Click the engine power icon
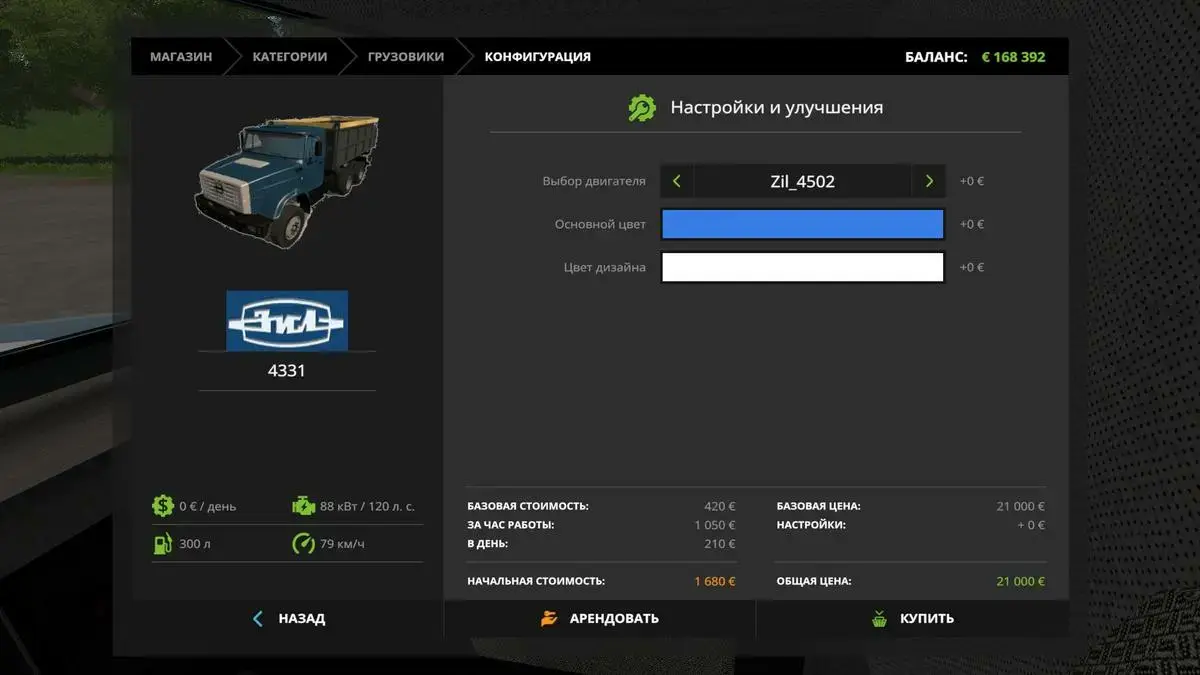1200x675 pixels. [303, 506]
